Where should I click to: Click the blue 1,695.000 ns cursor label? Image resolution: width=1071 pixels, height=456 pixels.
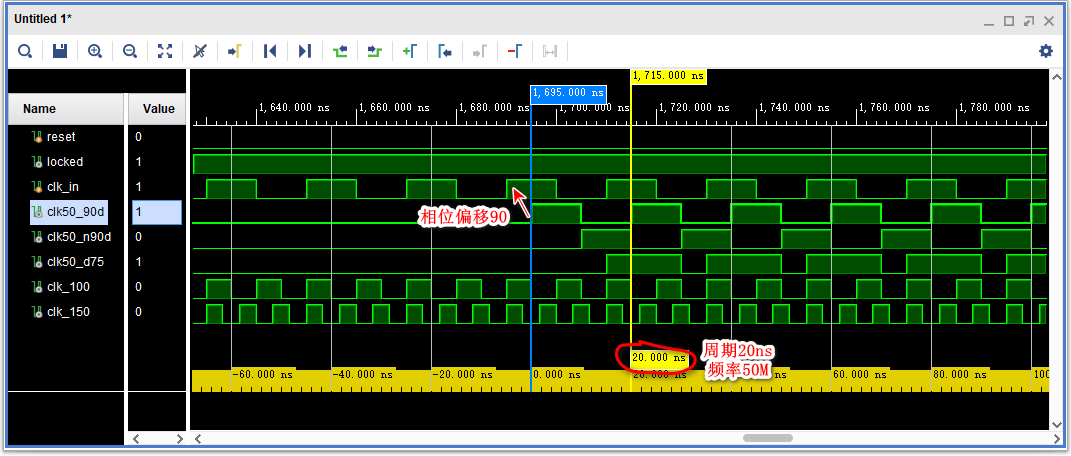[x=567, y=93]
